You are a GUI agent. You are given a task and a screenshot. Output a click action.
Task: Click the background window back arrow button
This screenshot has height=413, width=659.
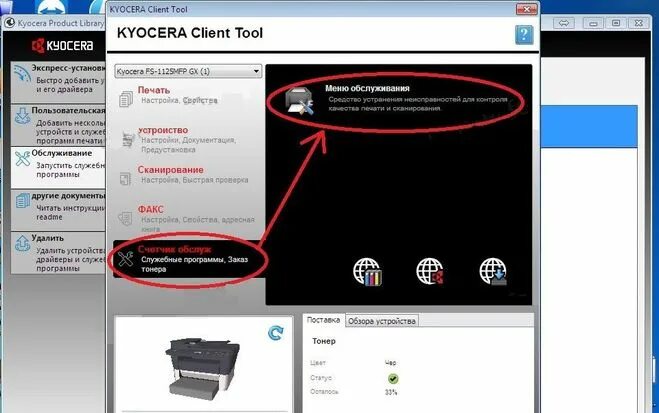pyautogui.click(x=564, y=23)
